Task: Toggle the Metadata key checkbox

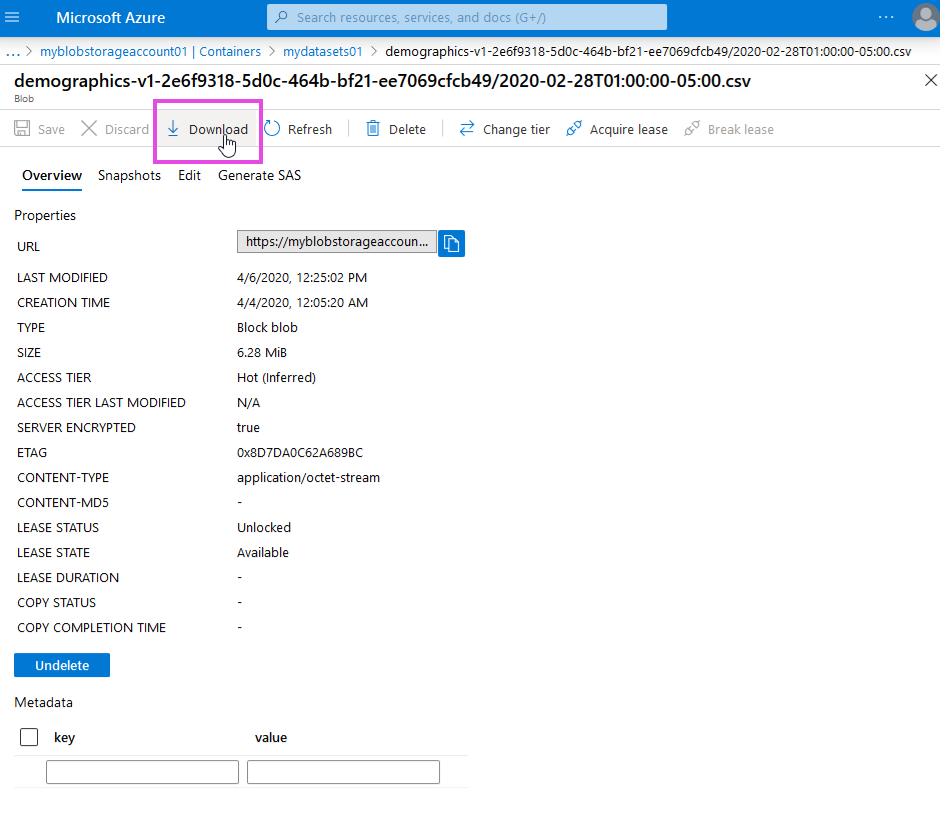Action: 29,737
